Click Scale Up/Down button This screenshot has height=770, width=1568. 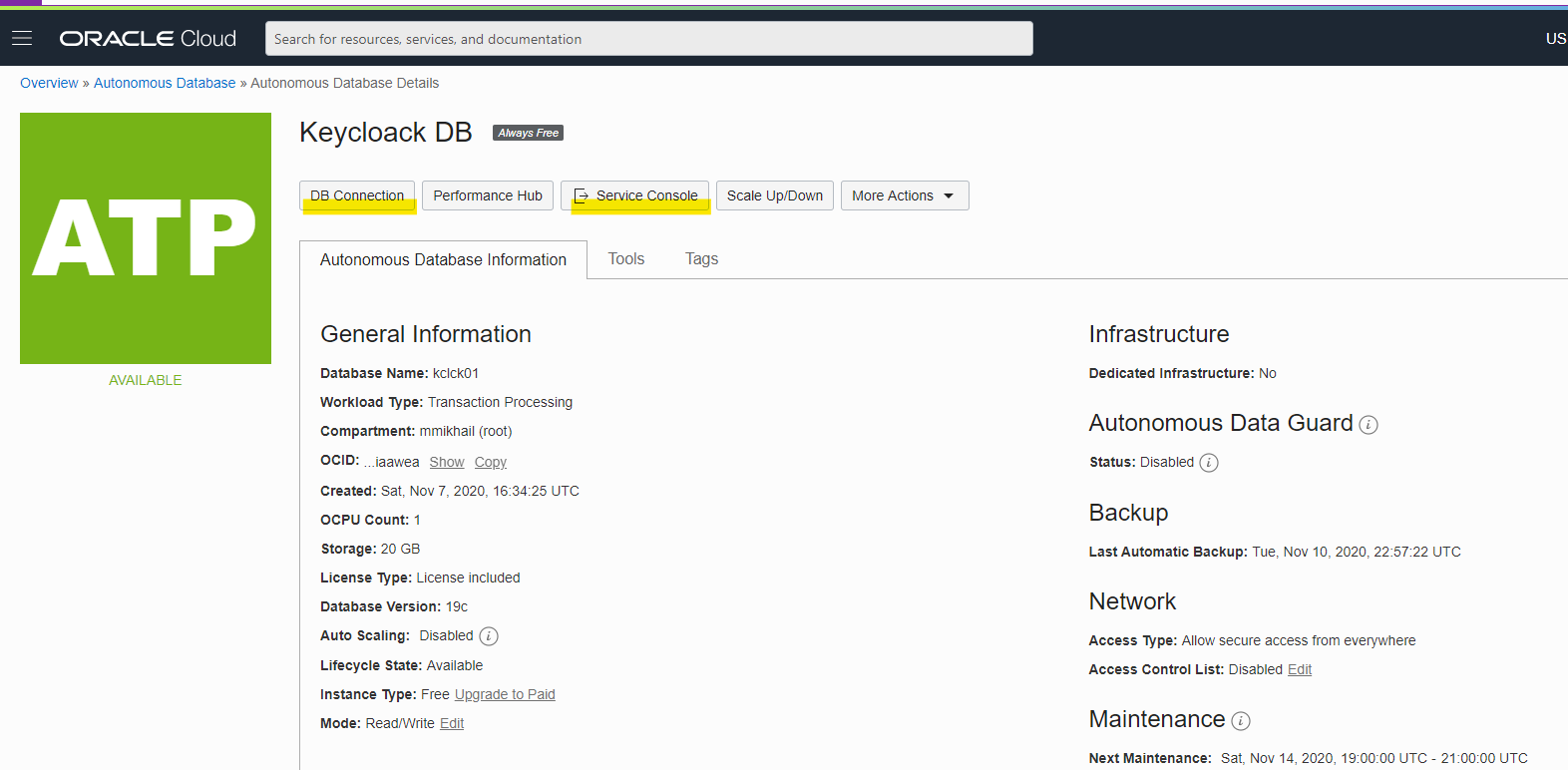[x=775, y=195]
